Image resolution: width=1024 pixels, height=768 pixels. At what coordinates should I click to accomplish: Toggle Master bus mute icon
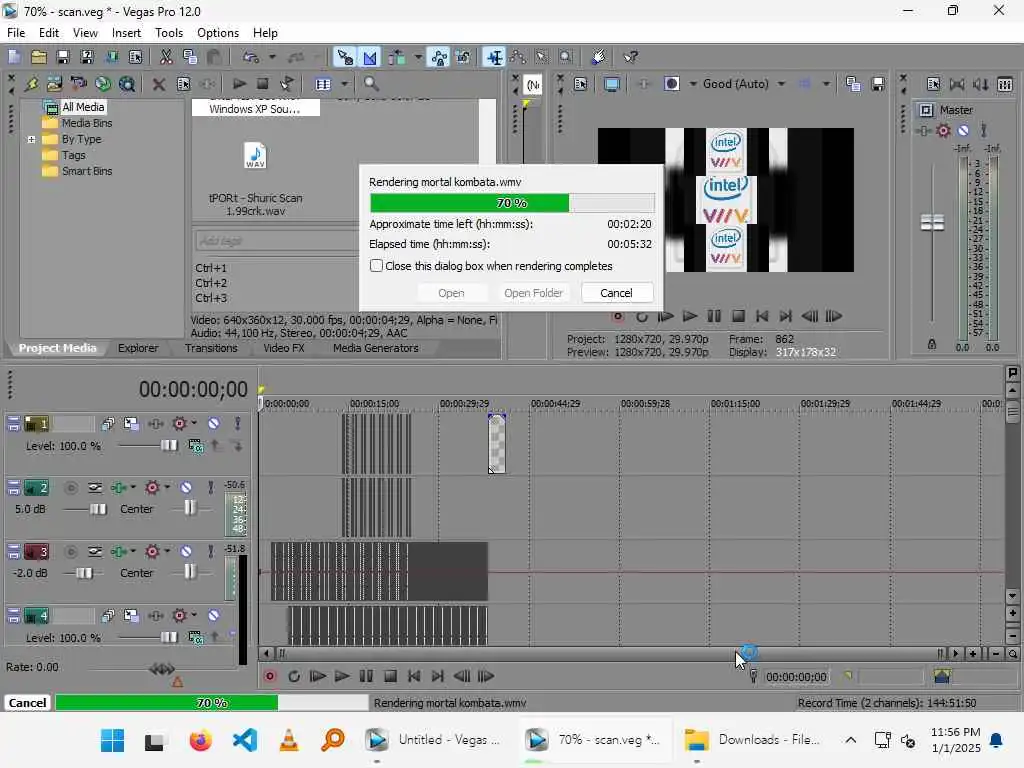[x=963, y=131]
